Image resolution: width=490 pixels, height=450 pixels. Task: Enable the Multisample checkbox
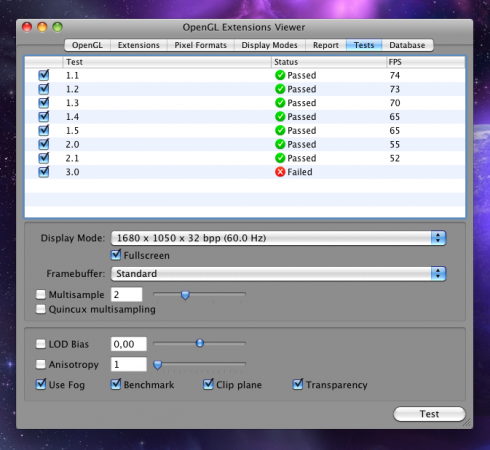click(x=41, y=294)
